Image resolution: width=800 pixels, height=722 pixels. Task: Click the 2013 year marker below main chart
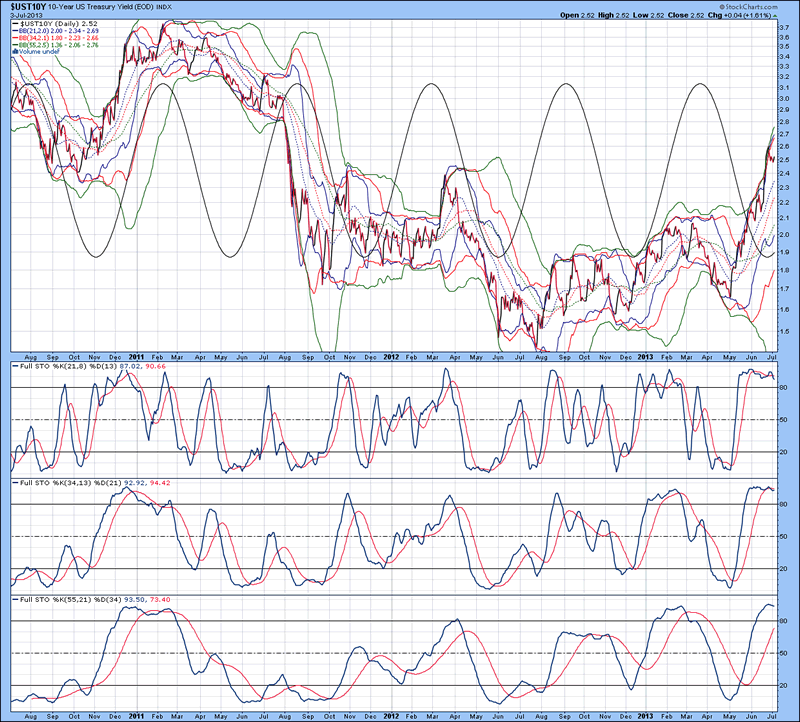coord(645,356)
